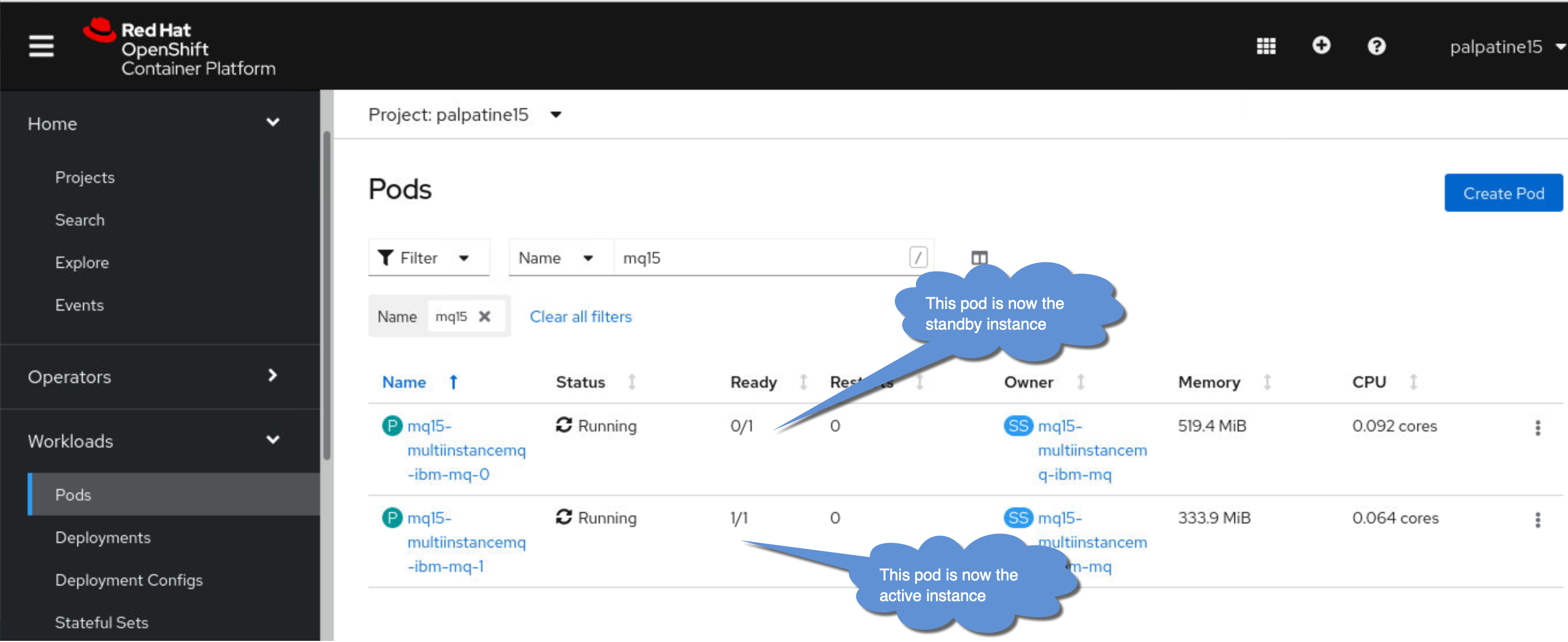This screenshot has width=1568, height=642.
Task: Open owner link of the mq-0 pod
Action: (x=1093, y=451)
